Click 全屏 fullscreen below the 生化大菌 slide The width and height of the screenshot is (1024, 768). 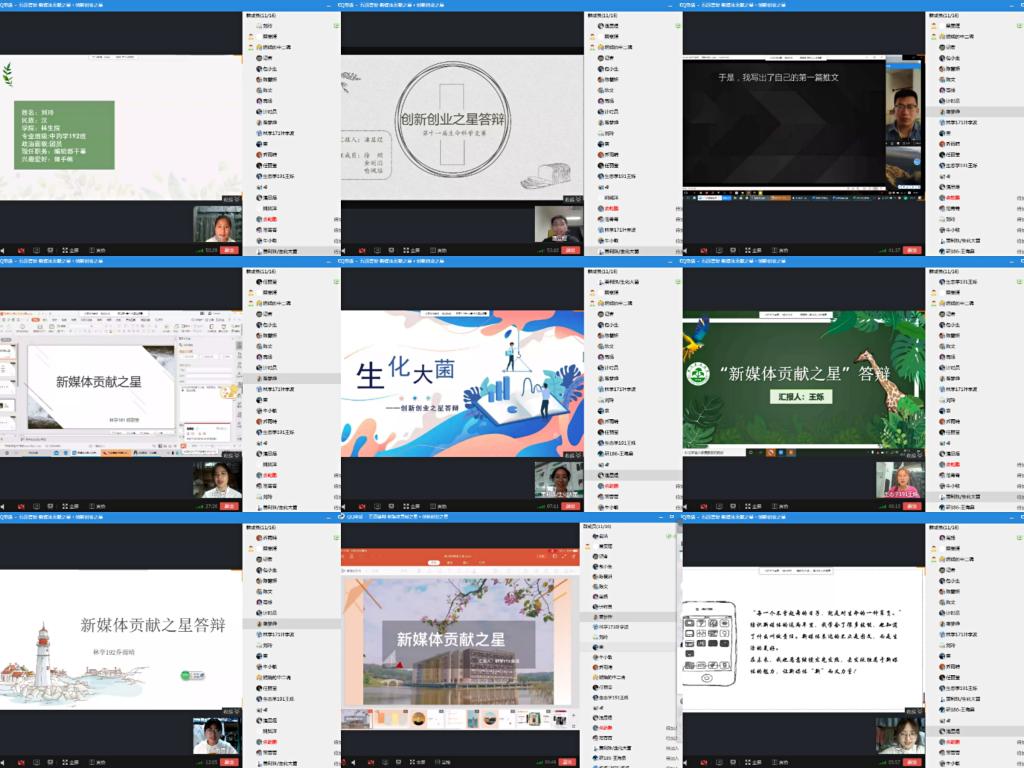point(416,506)
